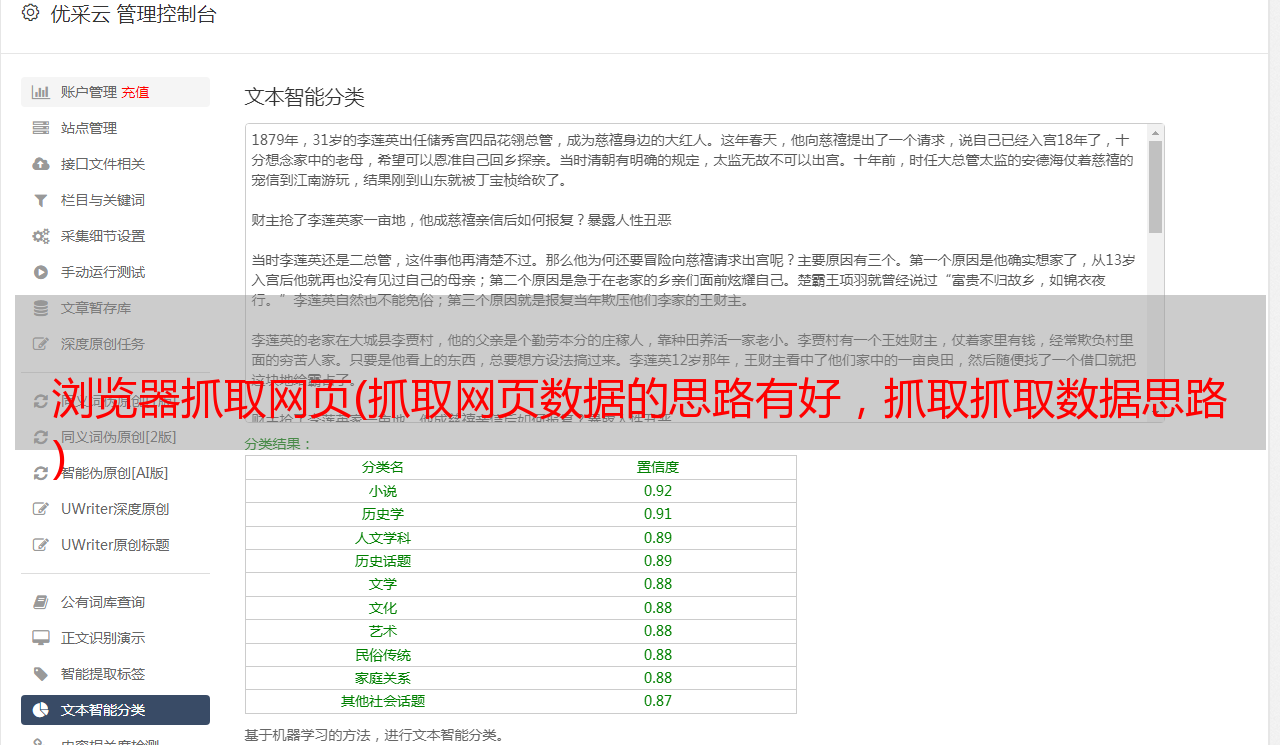Click the text area scrollbar thumb
1280x745 pixels.
click(x=1155, y=186)
